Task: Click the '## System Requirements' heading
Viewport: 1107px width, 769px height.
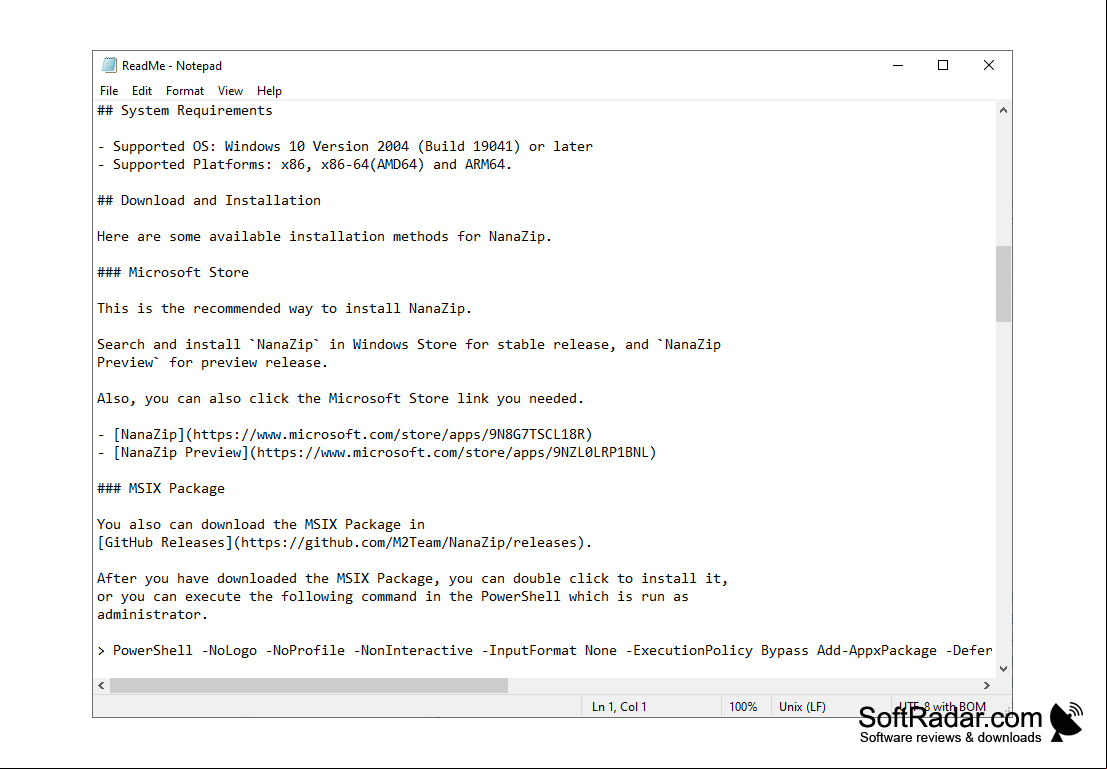Action: [185, 110]
